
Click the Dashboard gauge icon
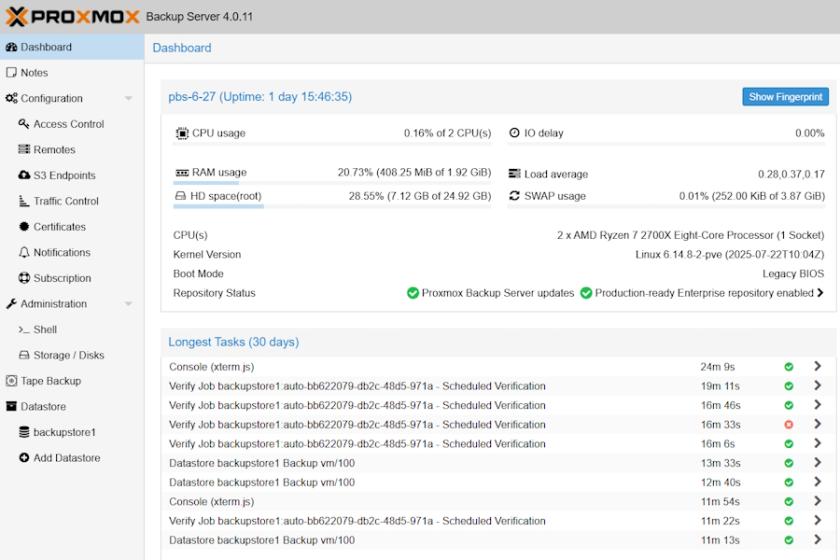tap(11, 47)
